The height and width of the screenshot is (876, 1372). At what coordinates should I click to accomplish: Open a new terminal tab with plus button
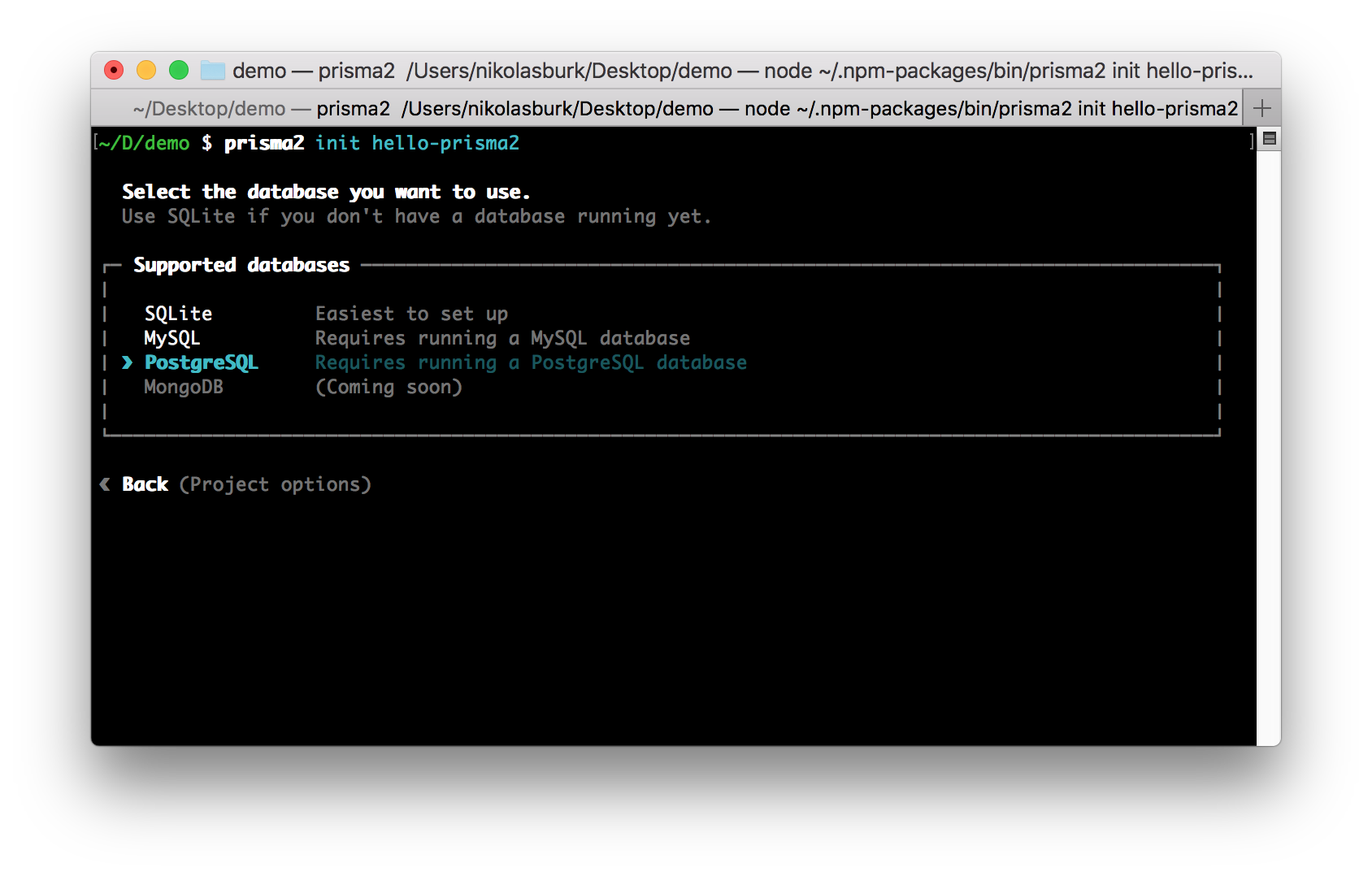[1262, 108]
